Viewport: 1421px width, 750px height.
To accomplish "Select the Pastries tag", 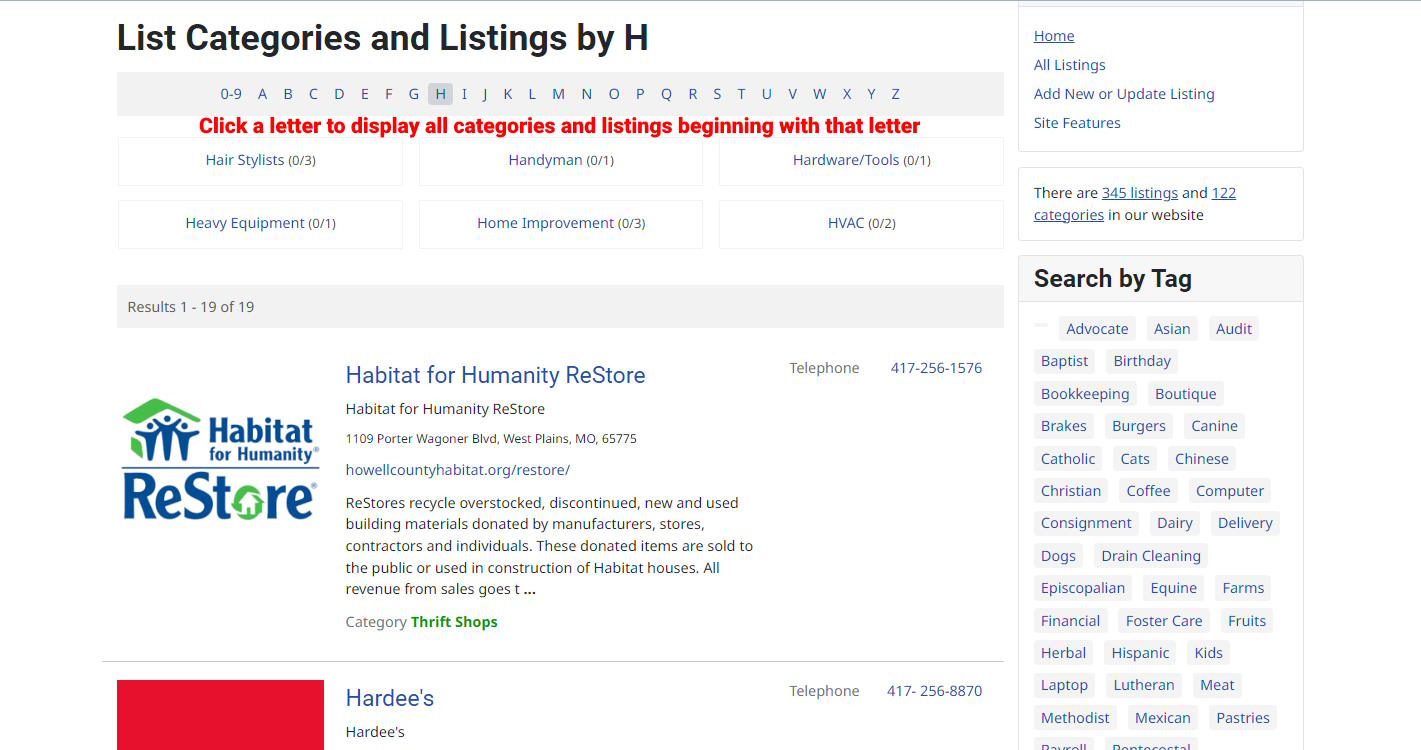I will [x=1243, y=718].
